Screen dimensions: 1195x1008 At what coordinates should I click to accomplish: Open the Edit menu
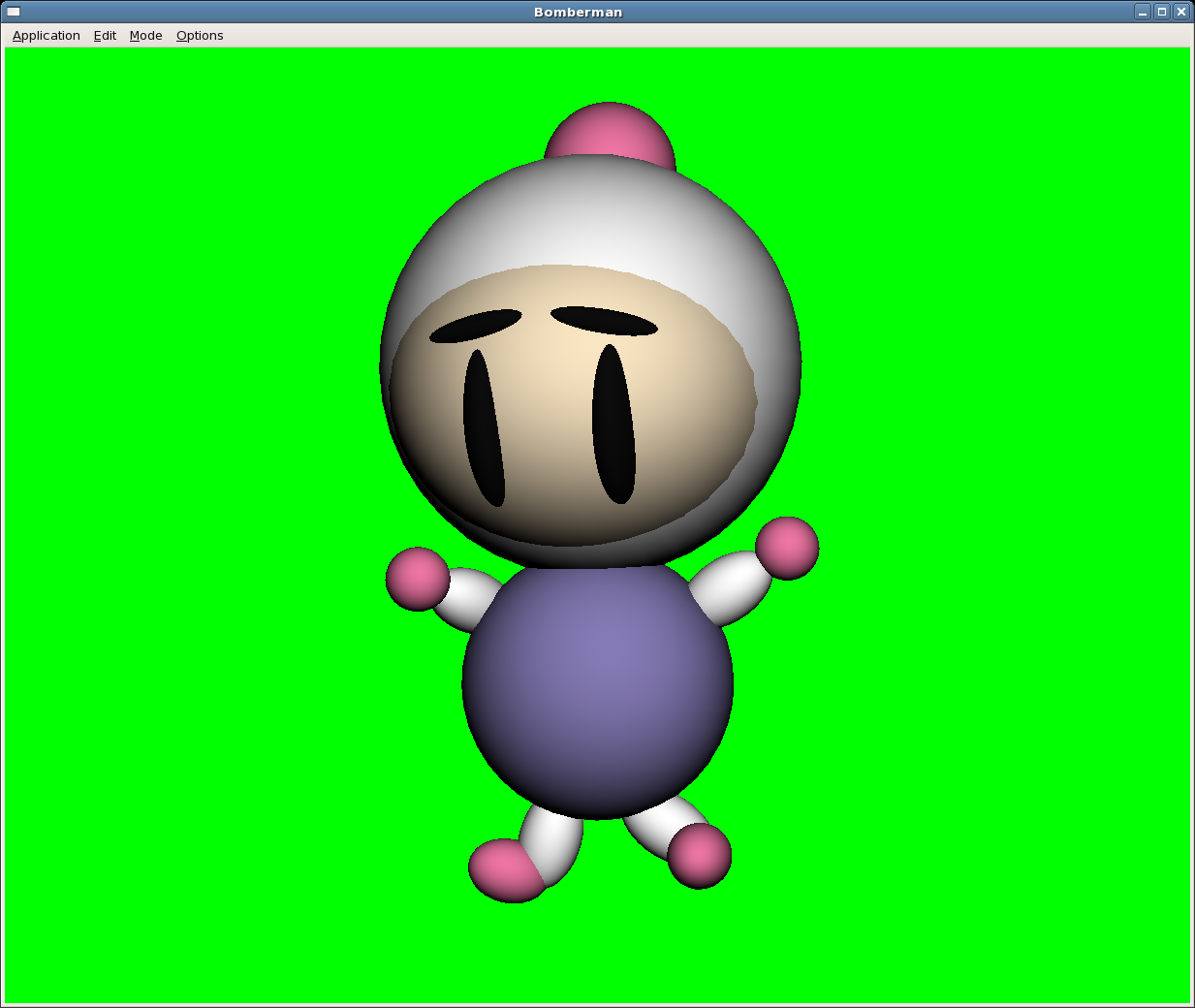click(x=105, y=36)
